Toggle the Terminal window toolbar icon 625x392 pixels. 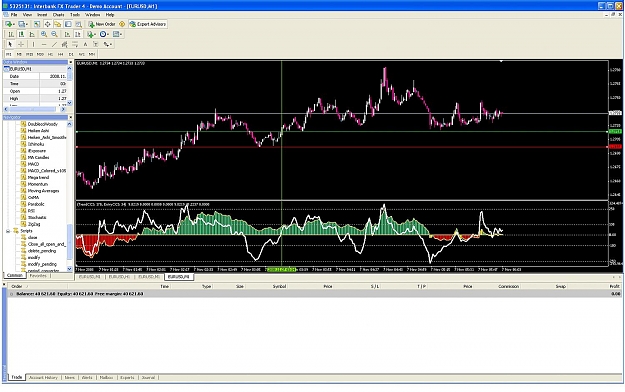(68, 24)
